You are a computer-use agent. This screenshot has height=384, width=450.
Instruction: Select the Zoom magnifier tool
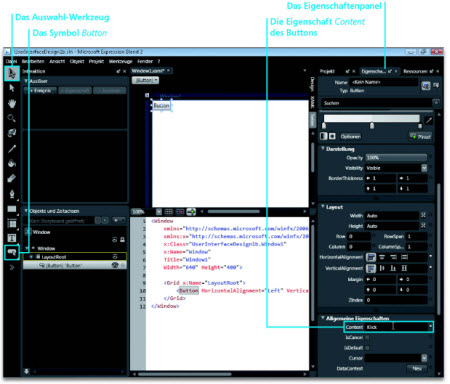(12, 118)
